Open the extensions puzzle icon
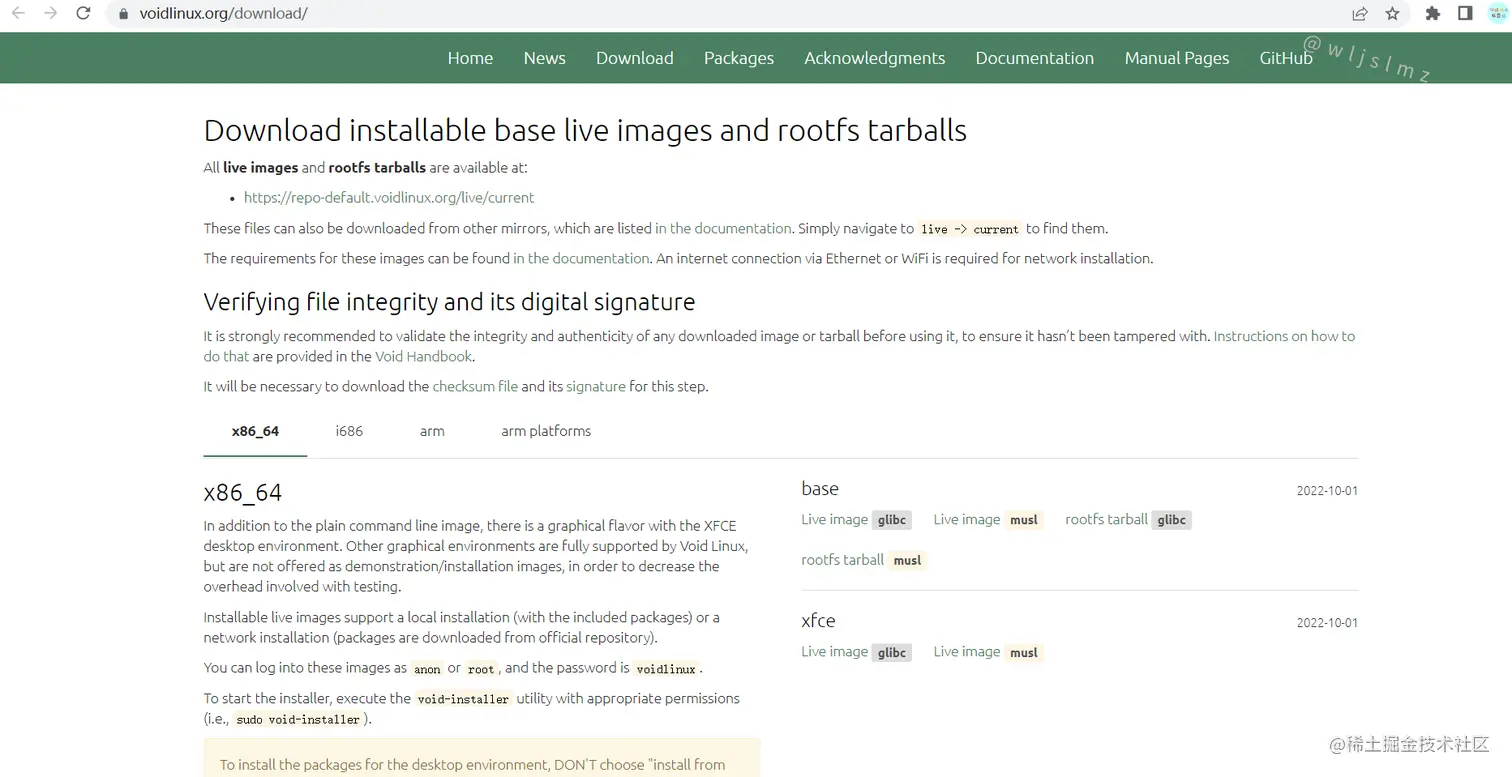The width and height of the screenshot is (1512, 777). click(1433, 14)
